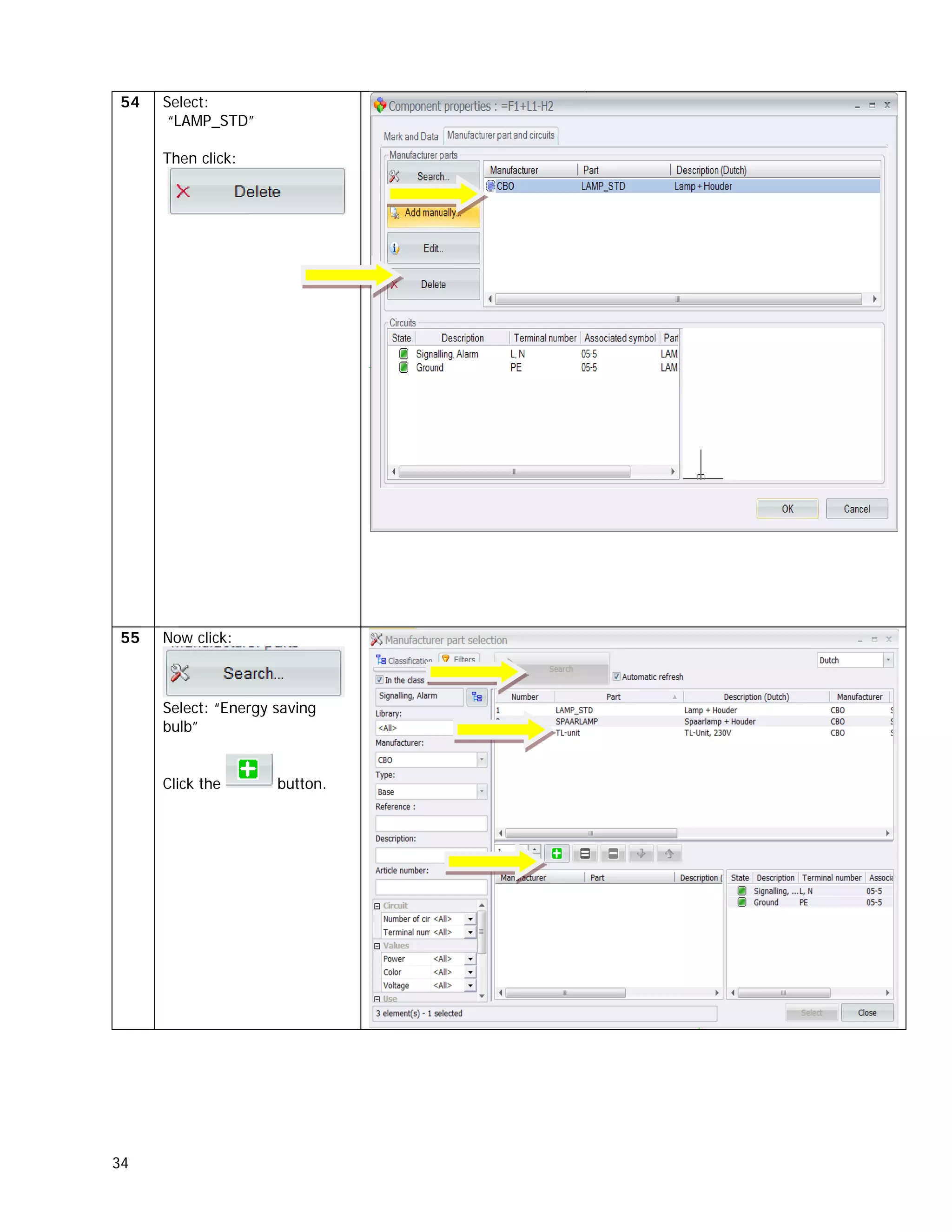Click green state icon in lower Ground PE row

[742, 902]
